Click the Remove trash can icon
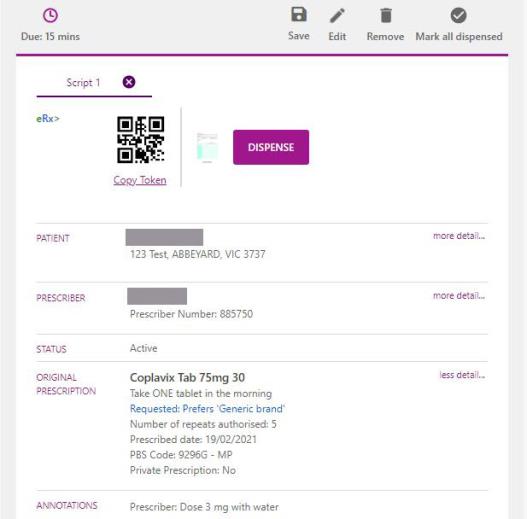Viewport: 527px width, 519px height. point(386,15)
